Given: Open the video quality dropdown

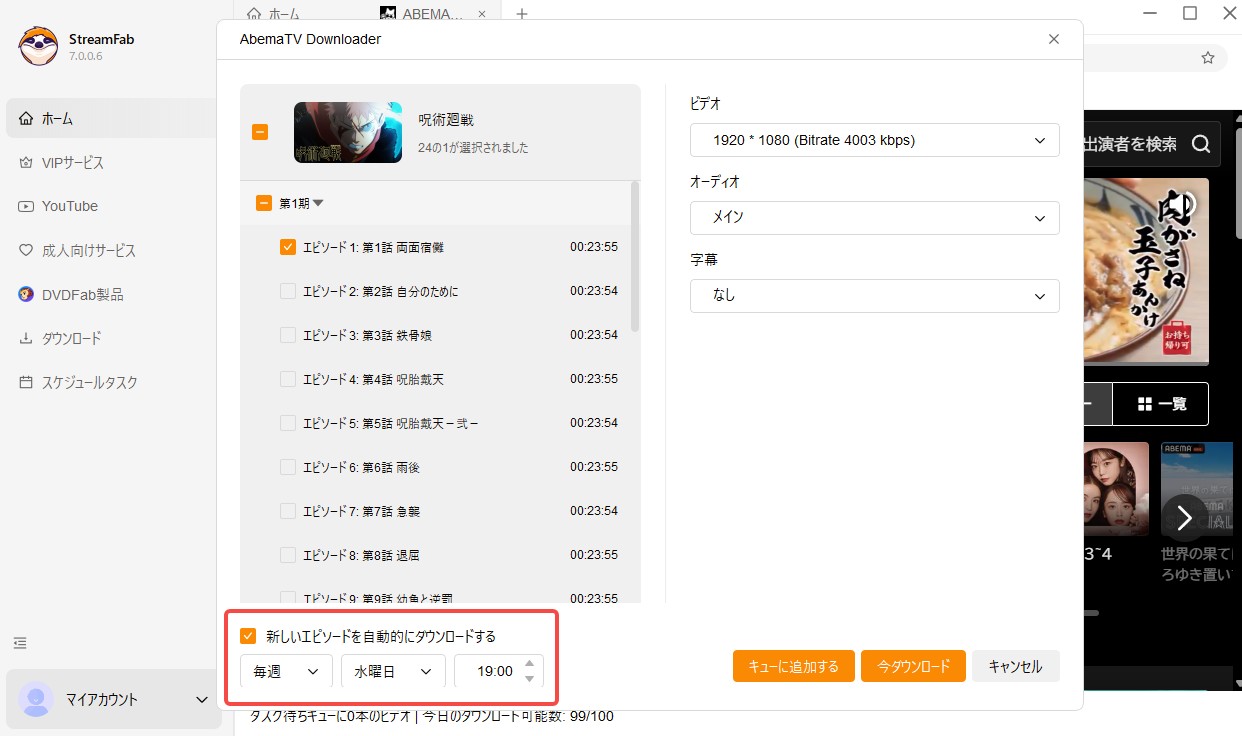Looking at the screenshot, I should pyautogui.click(x=874, y=140).
